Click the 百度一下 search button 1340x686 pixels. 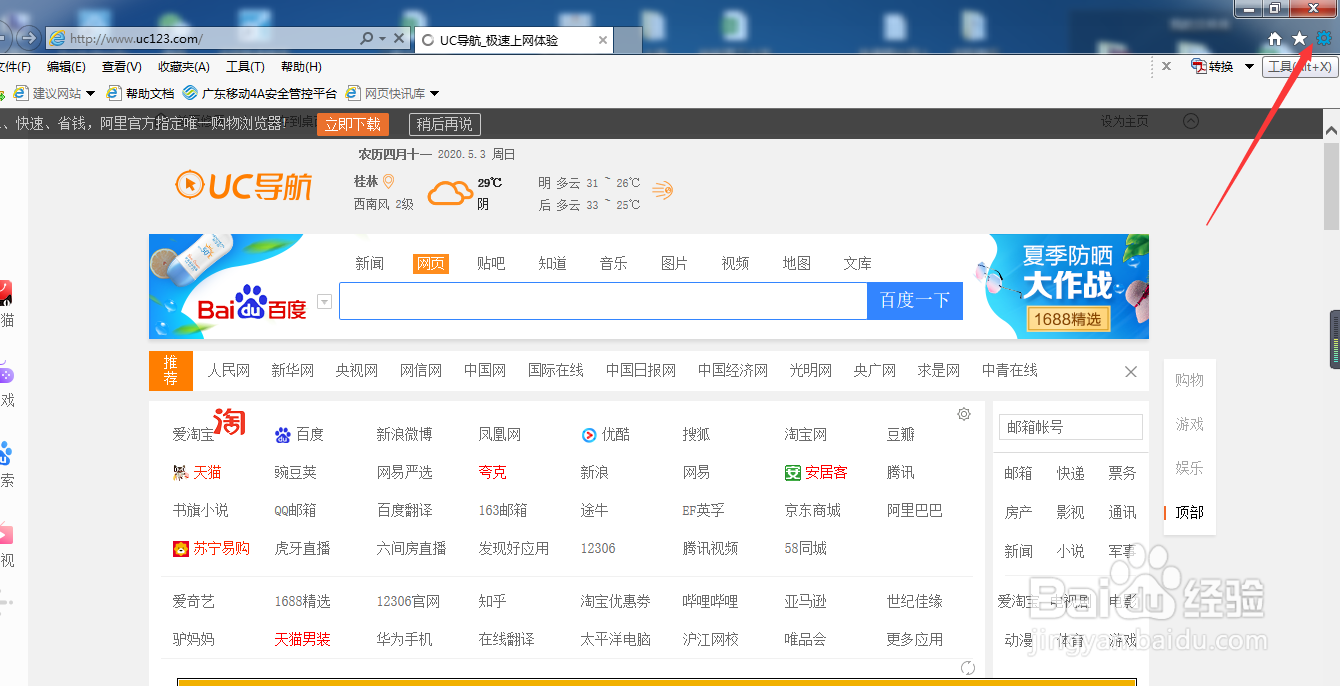point(915,301)
